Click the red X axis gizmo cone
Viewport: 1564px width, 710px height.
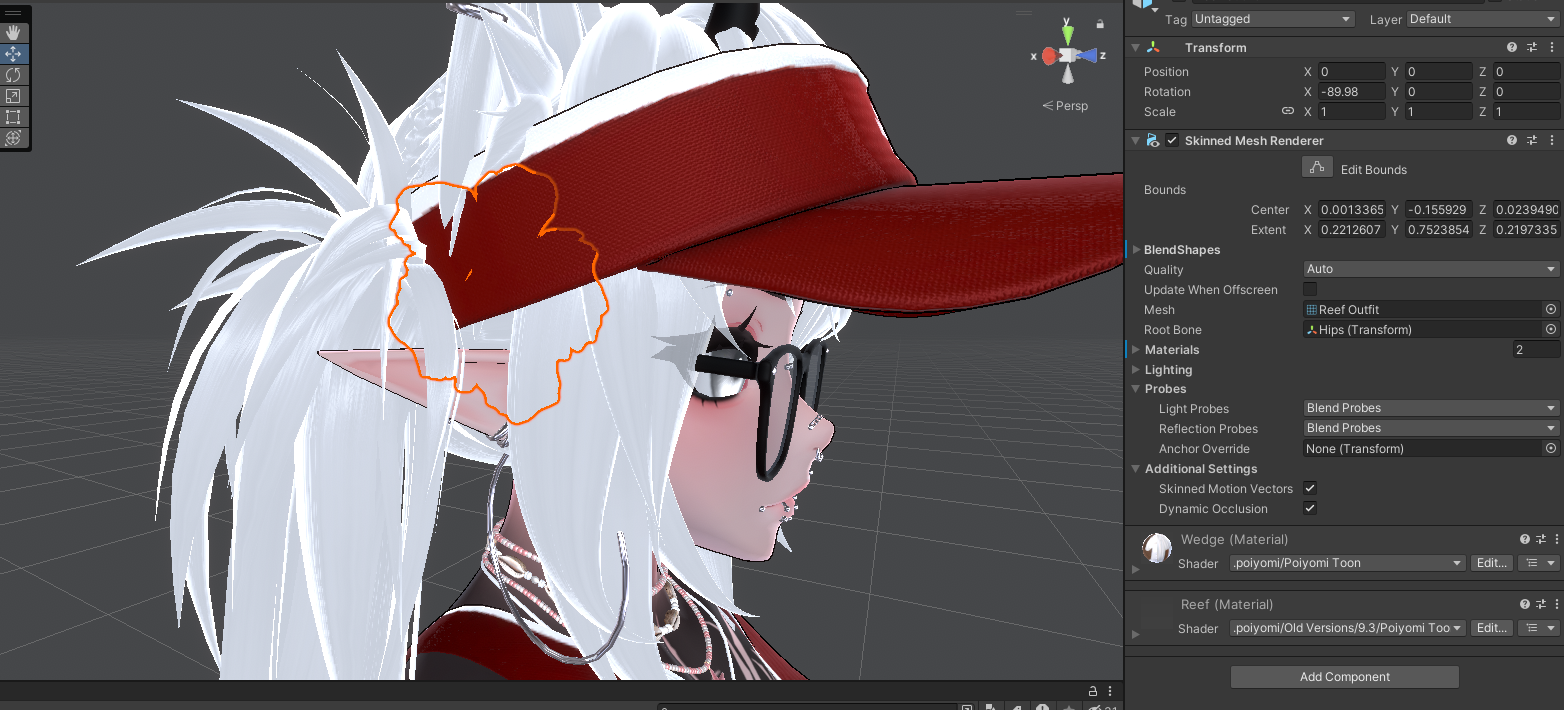(x=1049, y=56)
